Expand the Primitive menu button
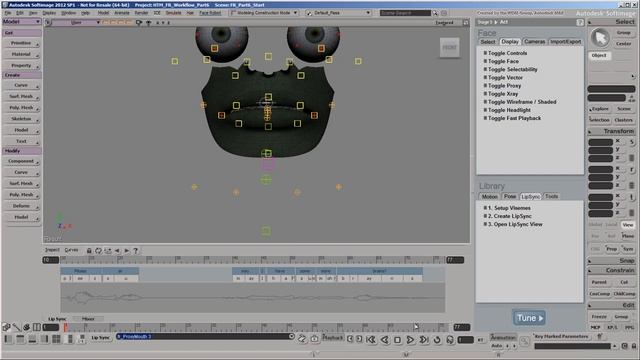640x360 pixels. click(22, 43)
